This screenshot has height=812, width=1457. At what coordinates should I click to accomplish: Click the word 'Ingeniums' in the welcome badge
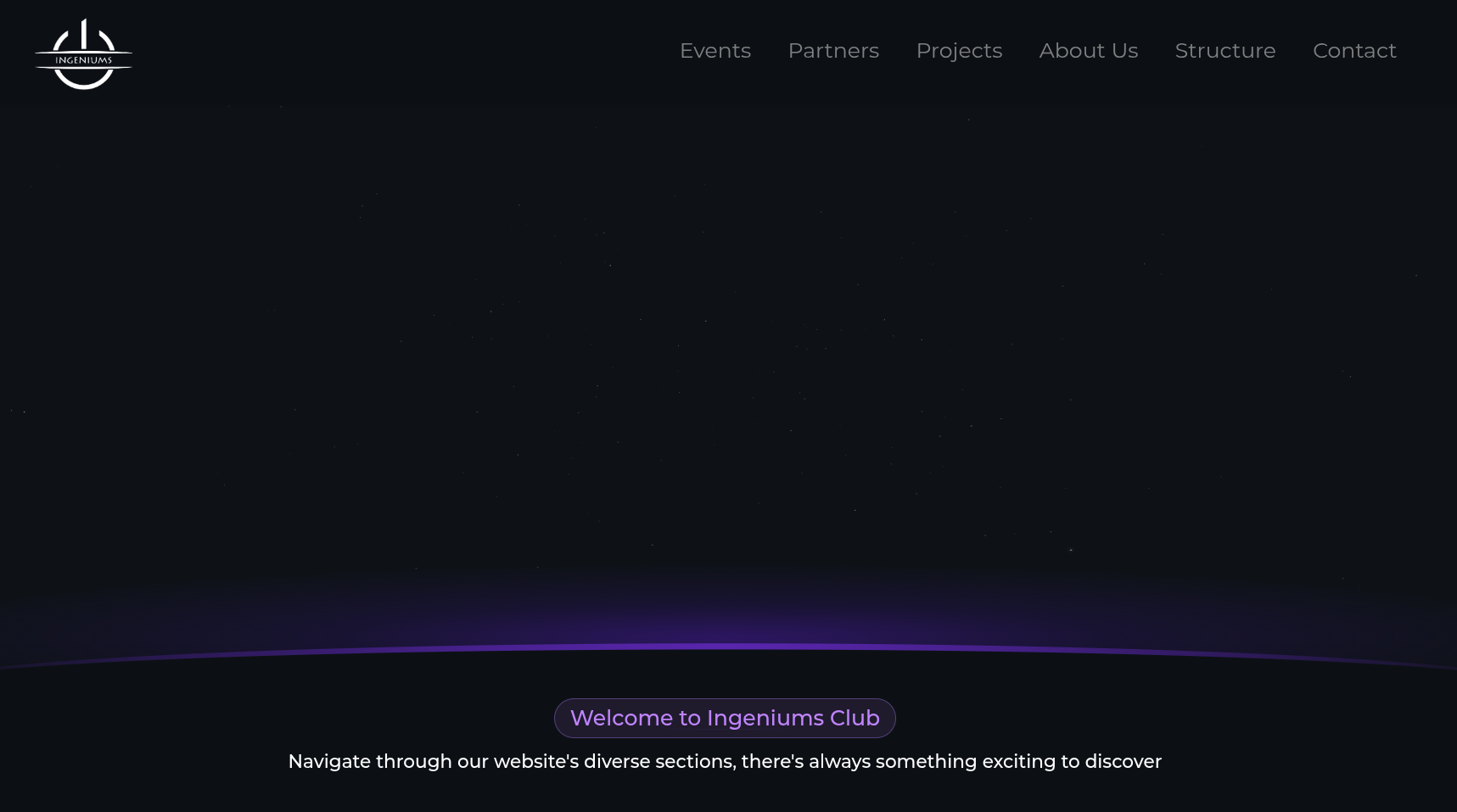(x=765, y=718)
